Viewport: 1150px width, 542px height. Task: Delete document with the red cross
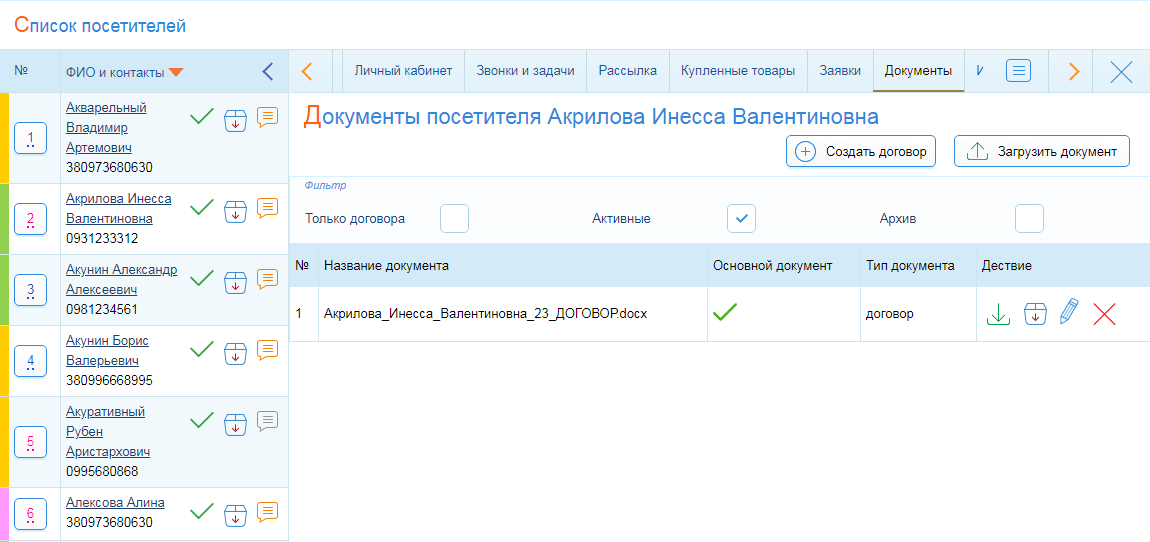[x=1104, y=314]
